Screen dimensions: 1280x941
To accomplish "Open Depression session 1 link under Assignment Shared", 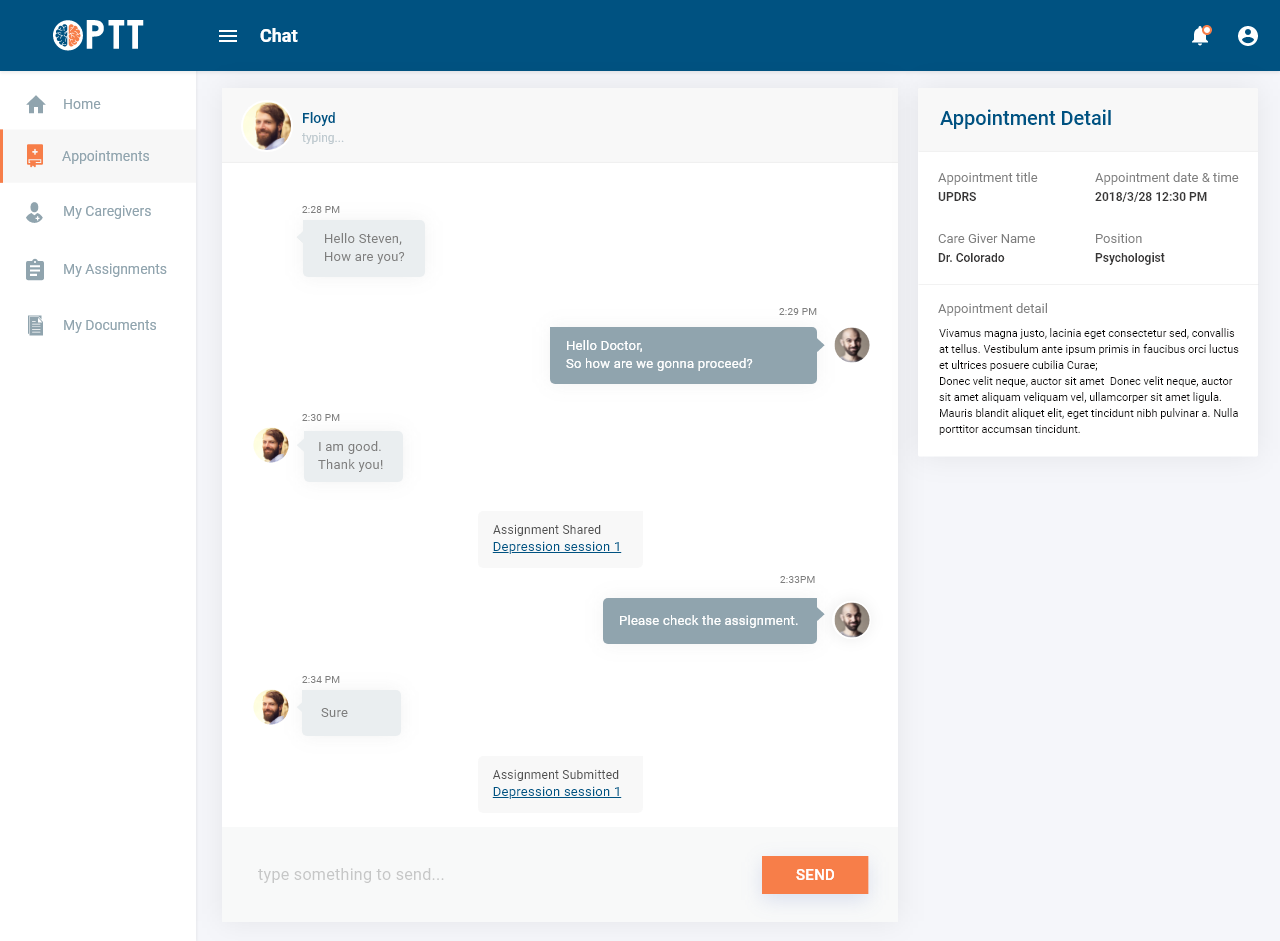I will coord(557,547).
